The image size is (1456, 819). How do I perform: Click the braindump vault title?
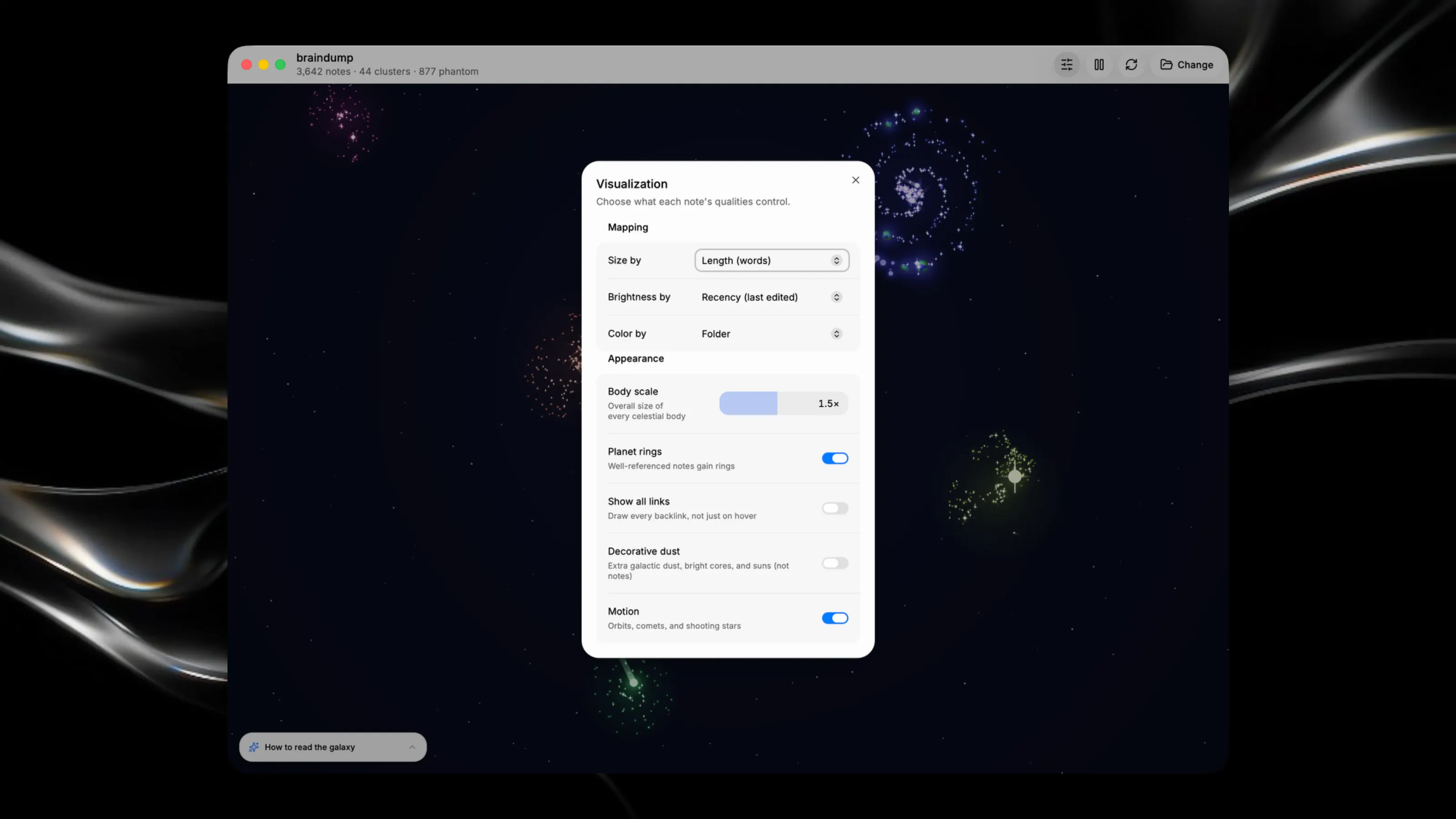pyautogui.click(x=324, y=58)
